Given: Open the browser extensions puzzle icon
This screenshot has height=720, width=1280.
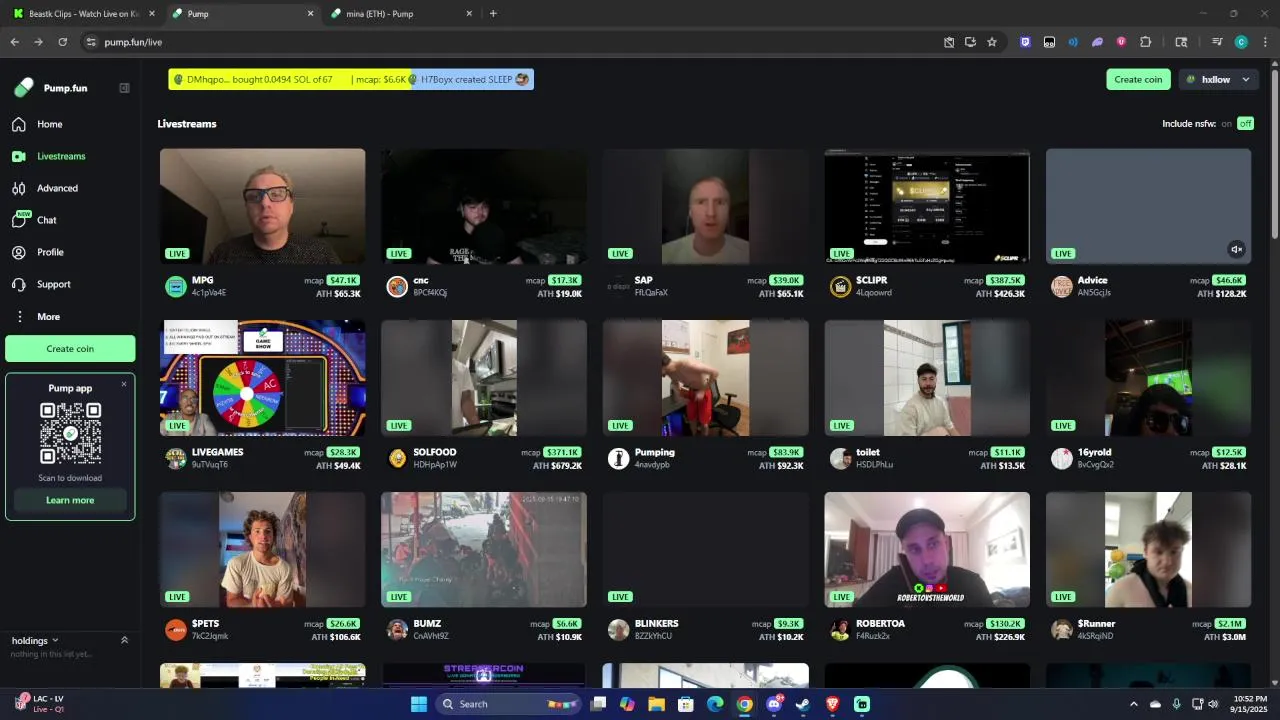Looking at the screenshot, I should (x=1146, y=42).
